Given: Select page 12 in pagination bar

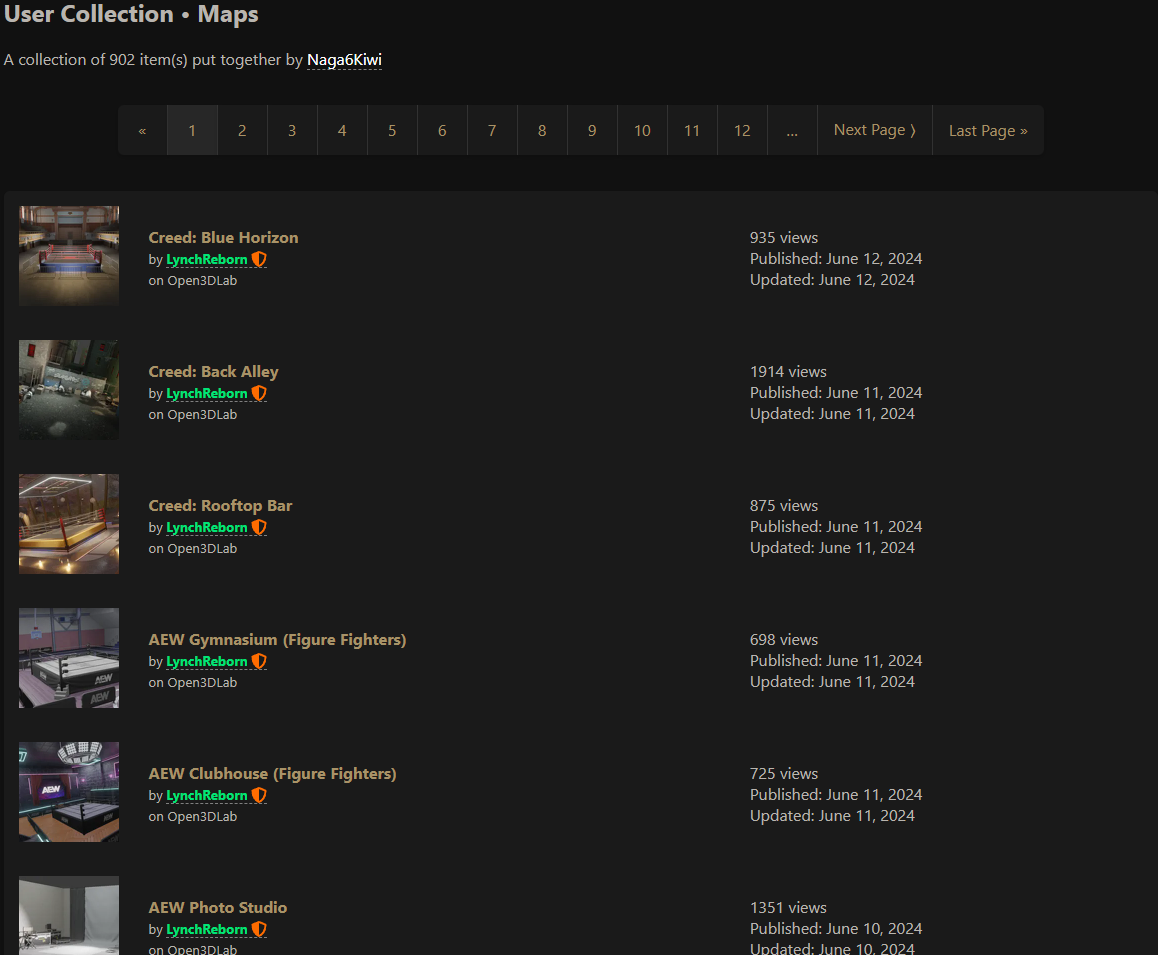Looking at the screenshot, I should tap(742, 131).
